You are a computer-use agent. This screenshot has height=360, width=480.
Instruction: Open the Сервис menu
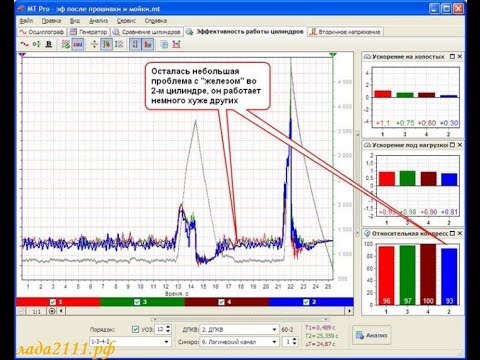click(126, 21)
